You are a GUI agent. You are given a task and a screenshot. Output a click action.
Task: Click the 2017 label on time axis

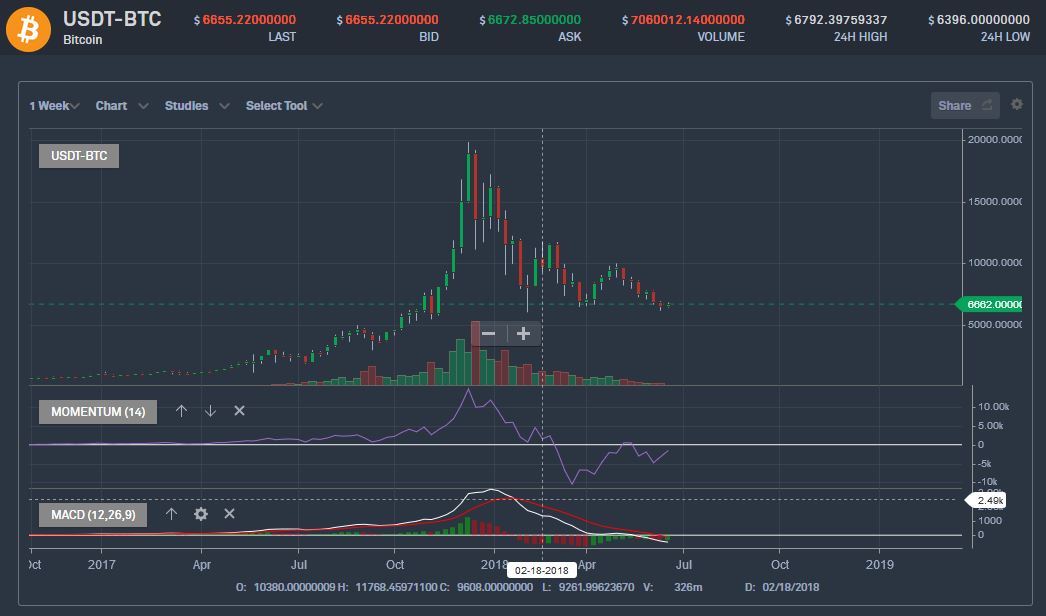click(x=101, y=565)
